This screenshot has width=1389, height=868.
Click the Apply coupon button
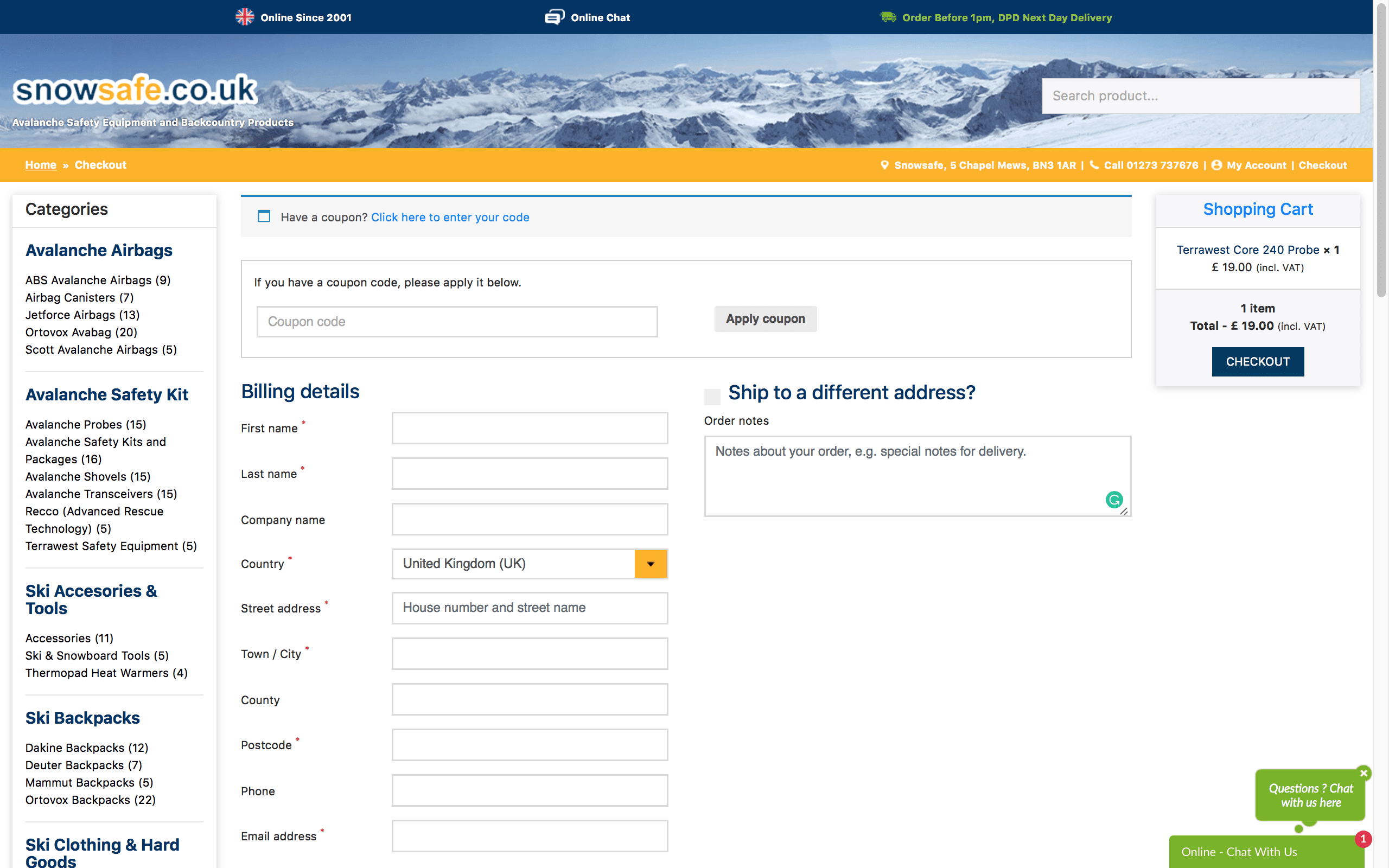tap(765, 318)
